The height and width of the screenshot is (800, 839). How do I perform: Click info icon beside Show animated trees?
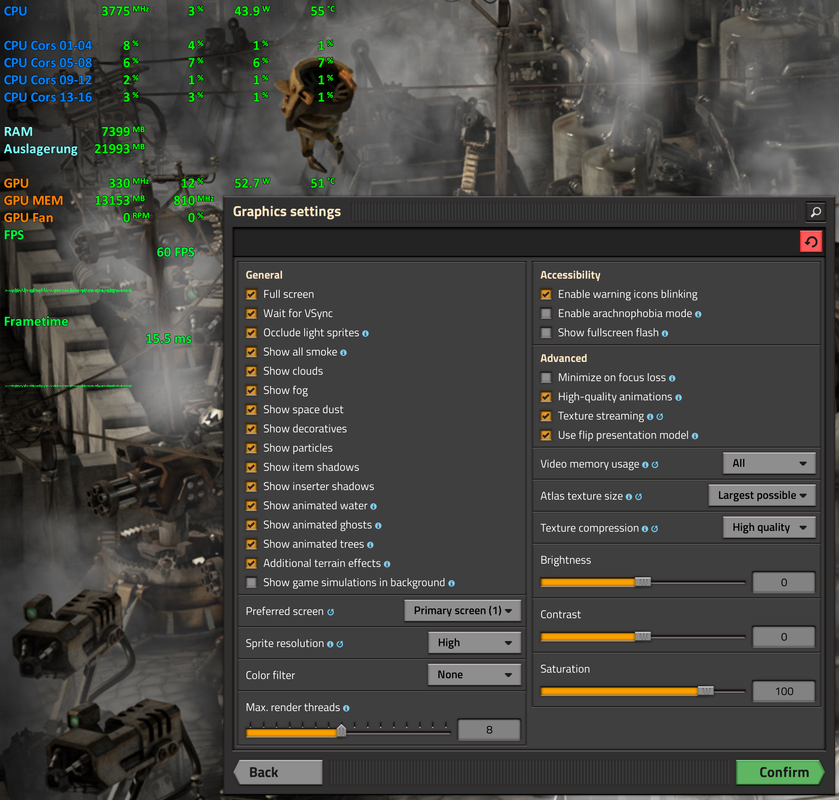tap(370, 545)
